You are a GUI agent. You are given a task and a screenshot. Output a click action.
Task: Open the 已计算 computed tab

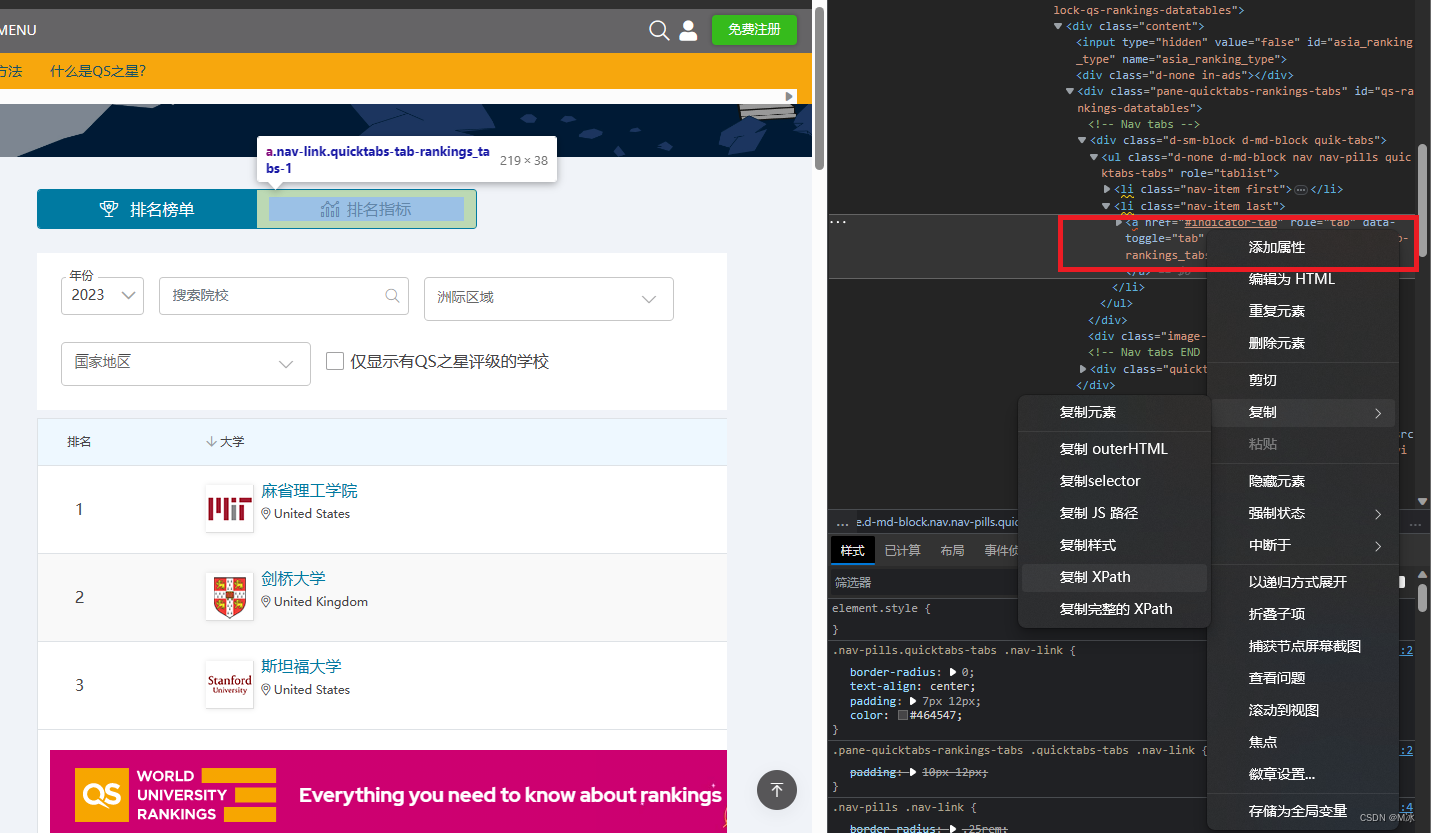point(903,550)
